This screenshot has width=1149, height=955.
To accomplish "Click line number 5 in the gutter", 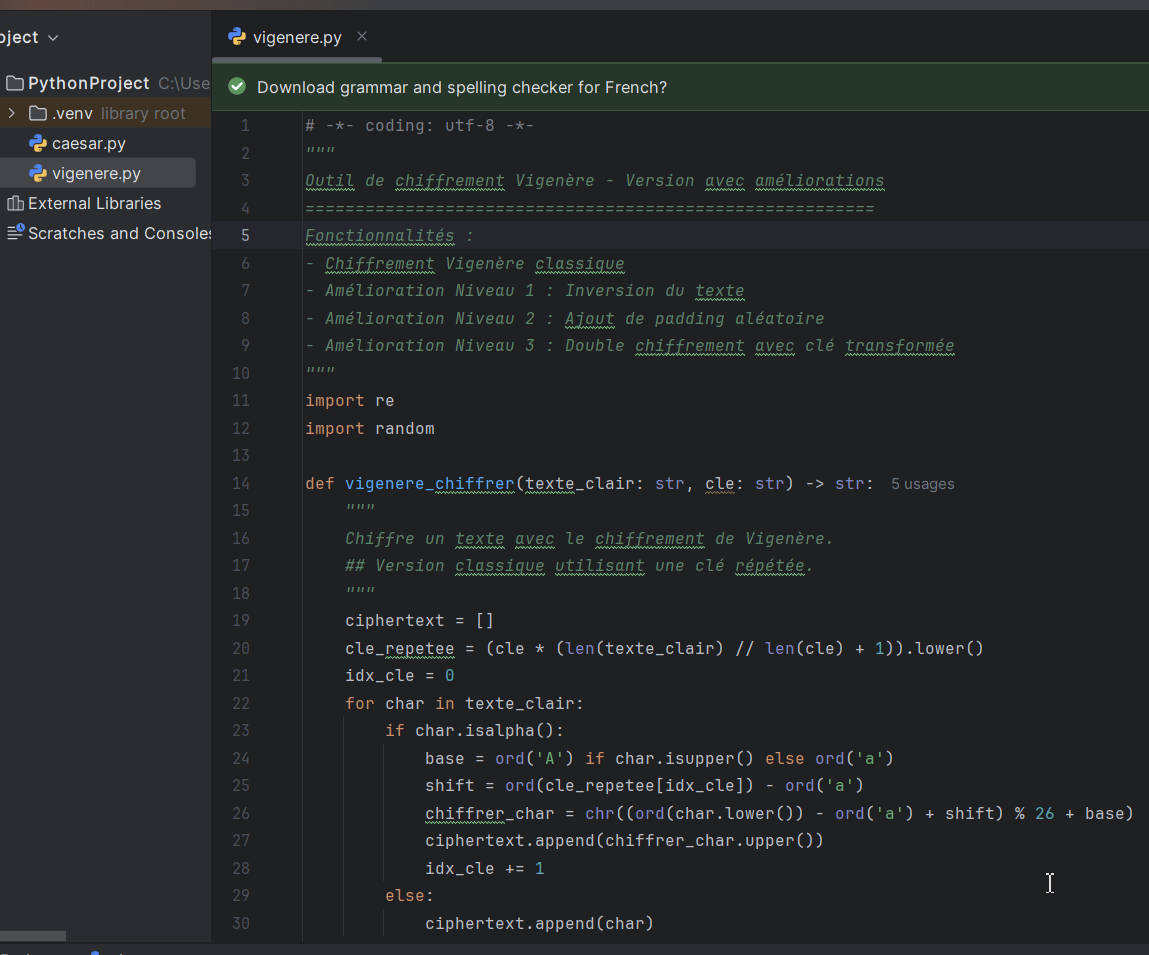I will point(245,236).
